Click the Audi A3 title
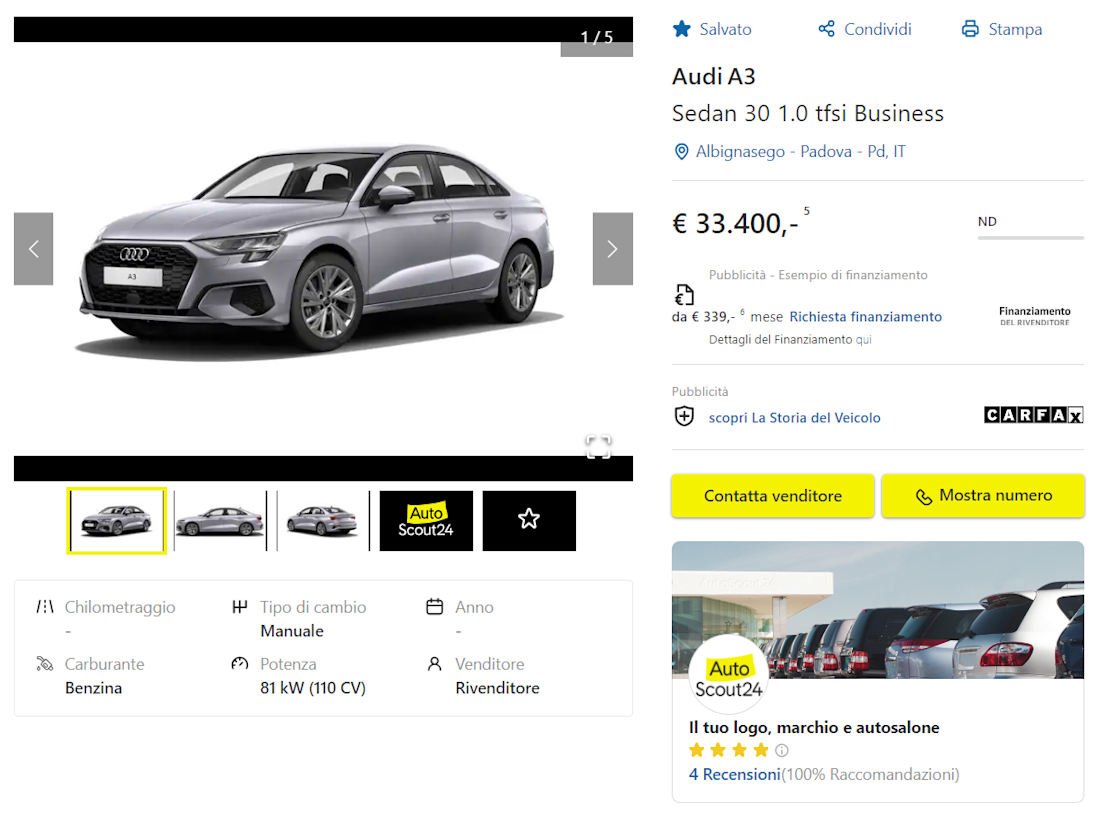This screenshot has height=814, width=1100. pyautogui.click(x=713, y=76)
